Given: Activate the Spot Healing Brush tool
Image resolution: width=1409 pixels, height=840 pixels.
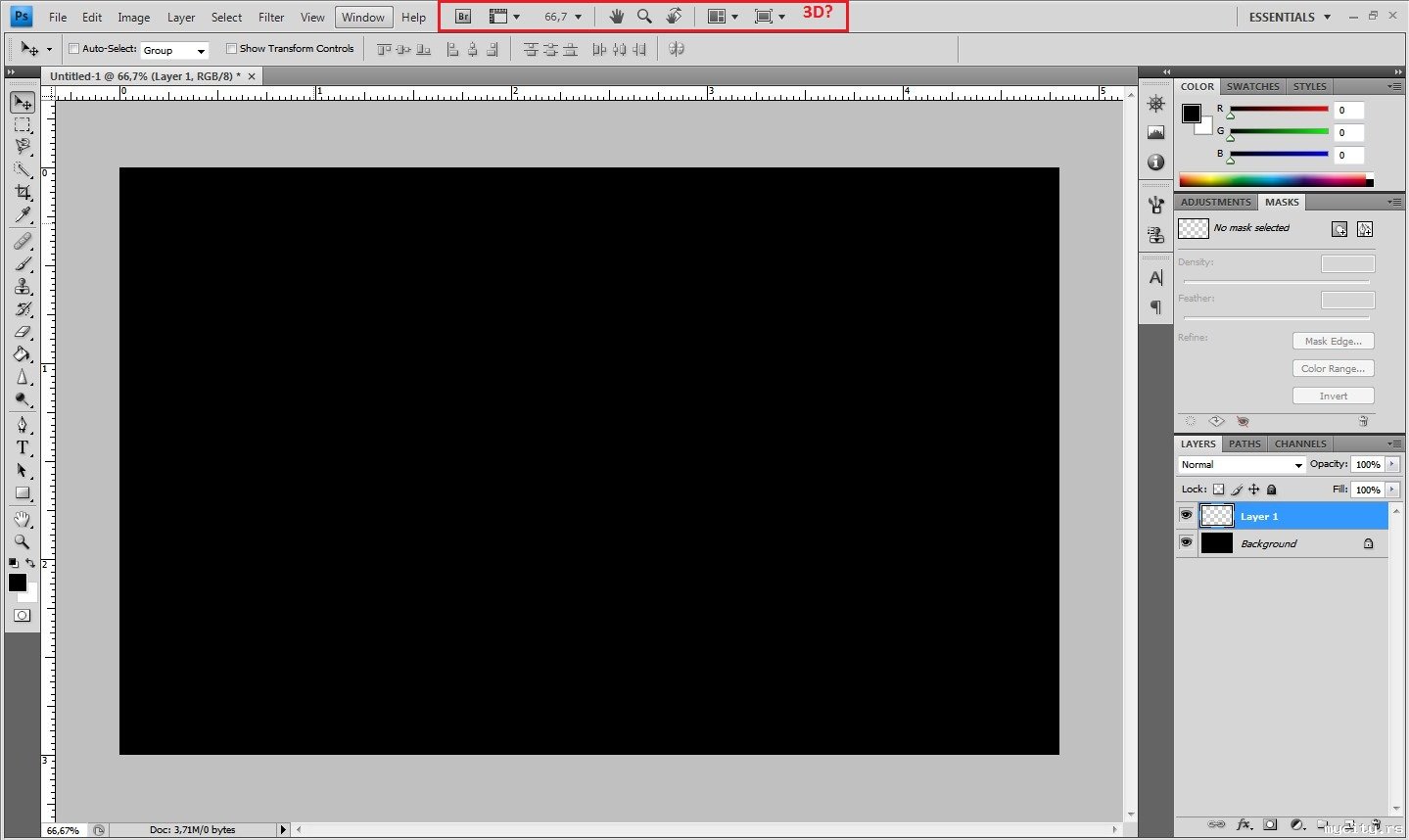Looking at the screenshot, I should [x=23, y=241].
